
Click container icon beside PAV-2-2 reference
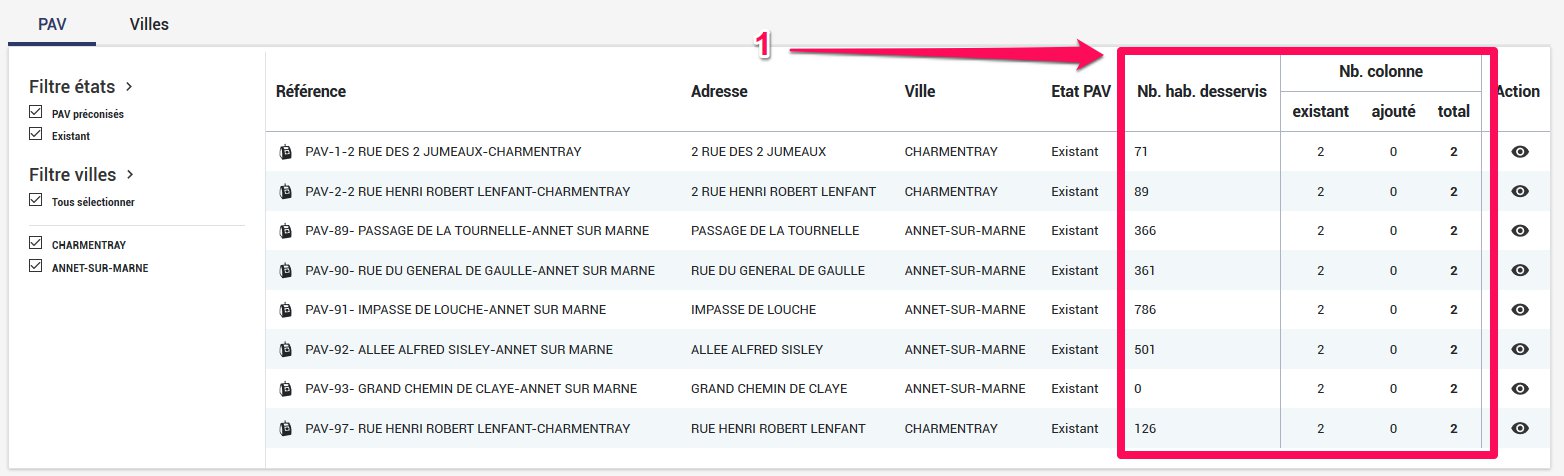pyautogui.click(x=286, y=192)
